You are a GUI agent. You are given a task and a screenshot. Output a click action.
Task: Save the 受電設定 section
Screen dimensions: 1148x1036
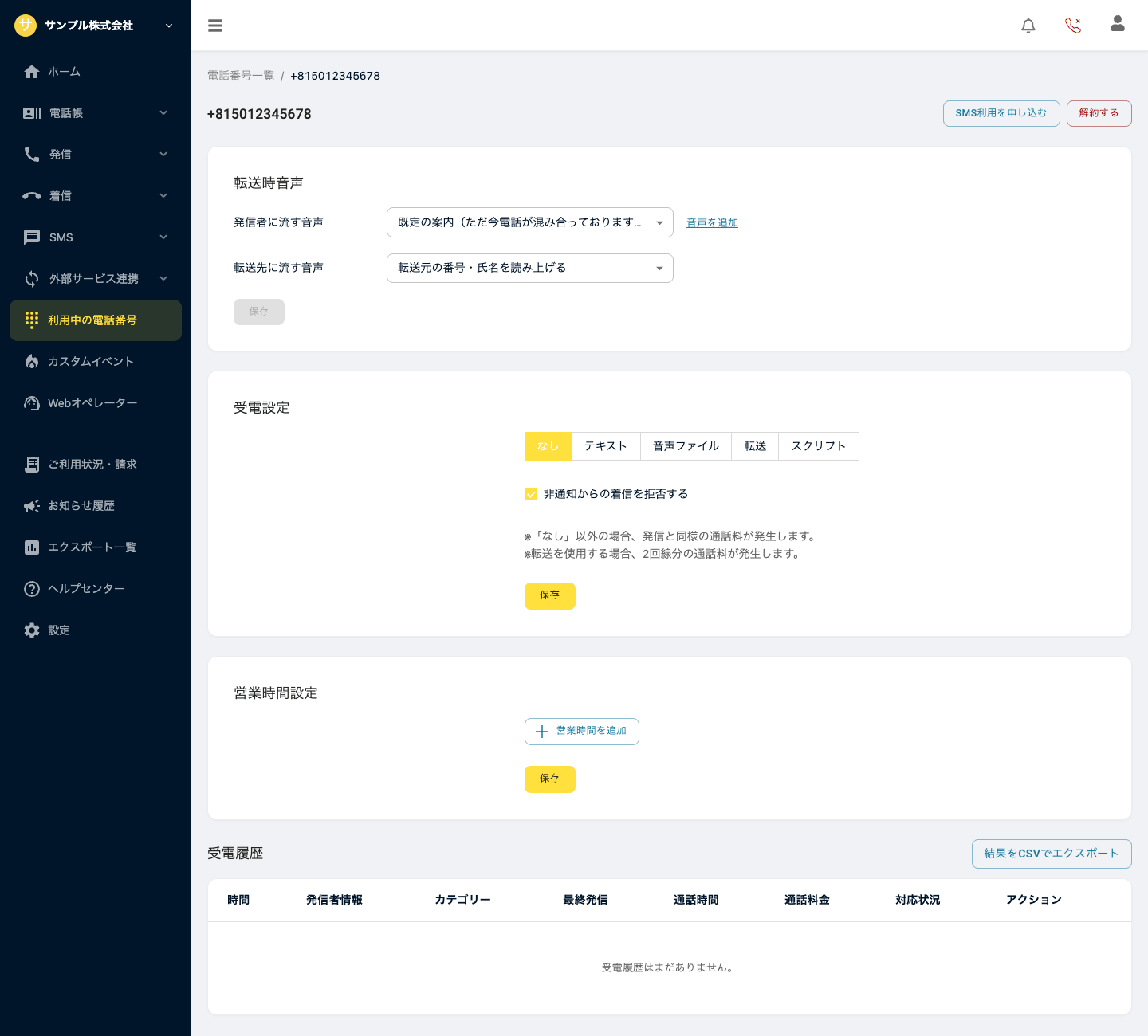[550, 596]
